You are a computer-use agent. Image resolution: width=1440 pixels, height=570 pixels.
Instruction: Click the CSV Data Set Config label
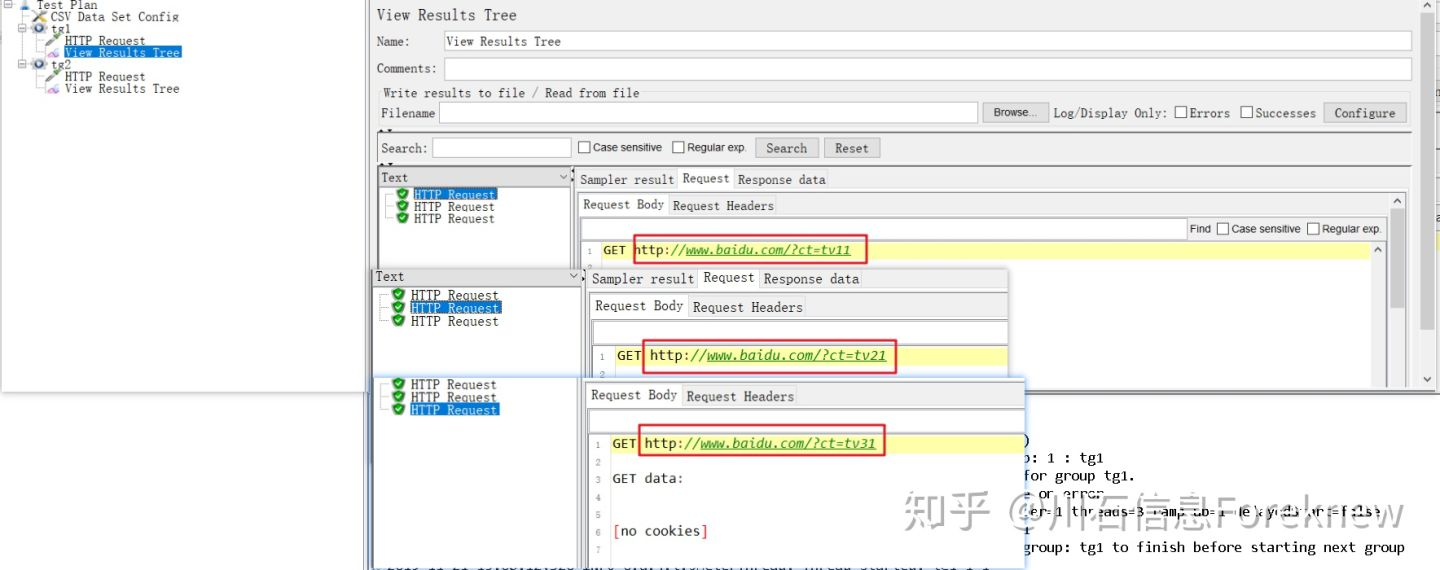coord(115,17)
